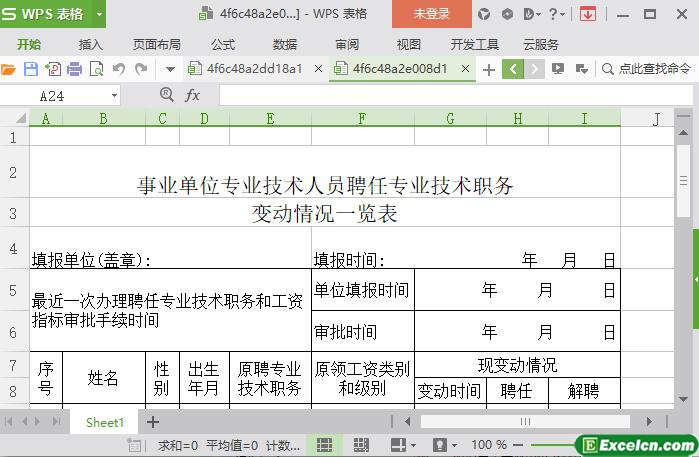Close the 4f6c48a2e008d1 document tab
This screenshot has height=457, width=699.
pyautogui.click(x=465, y=69)
